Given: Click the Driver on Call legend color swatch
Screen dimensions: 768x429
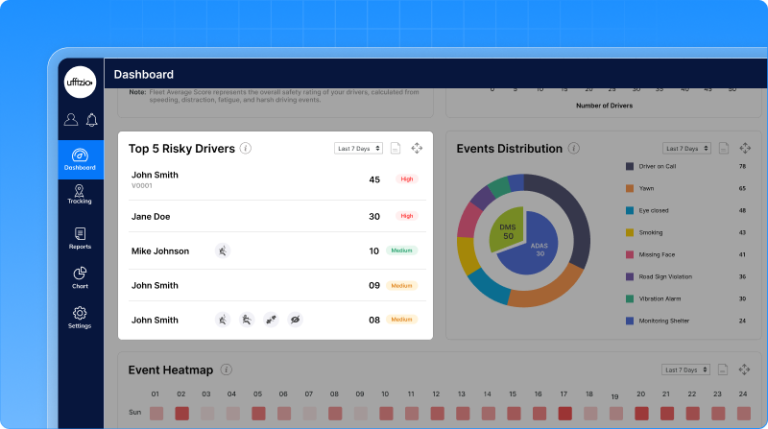Looking at the screenshot, I should click(630, 166).
